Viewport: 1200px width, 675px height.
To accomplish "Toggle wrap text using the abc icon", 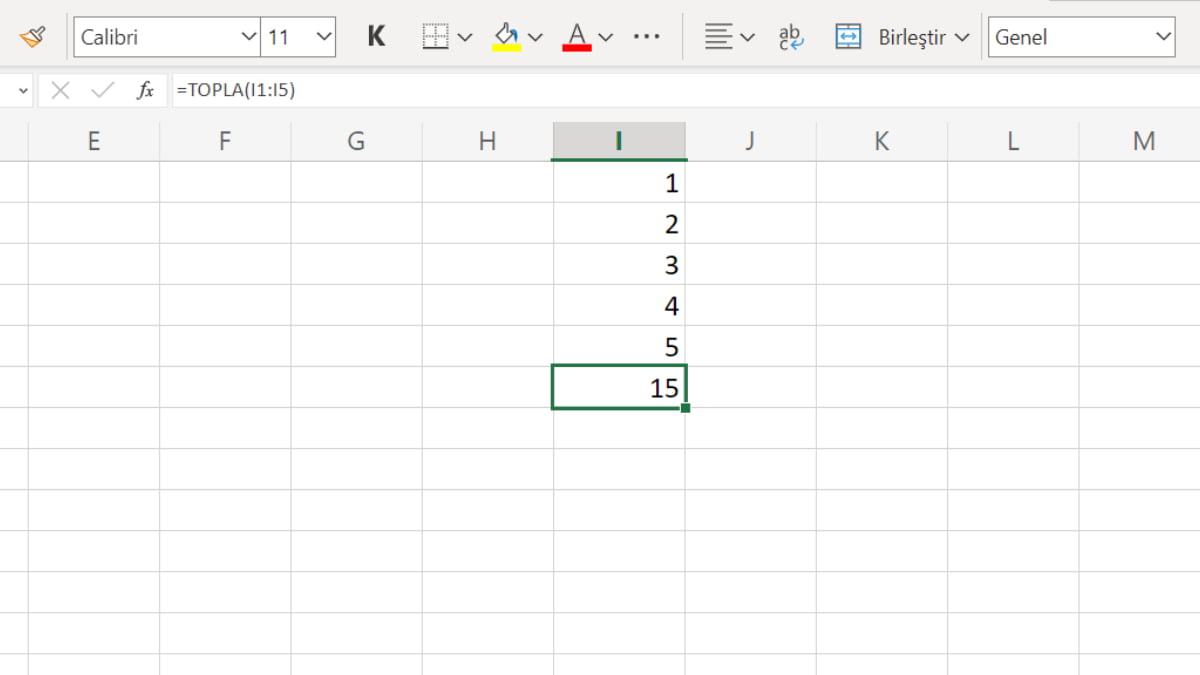I will (x=791, y=37).
